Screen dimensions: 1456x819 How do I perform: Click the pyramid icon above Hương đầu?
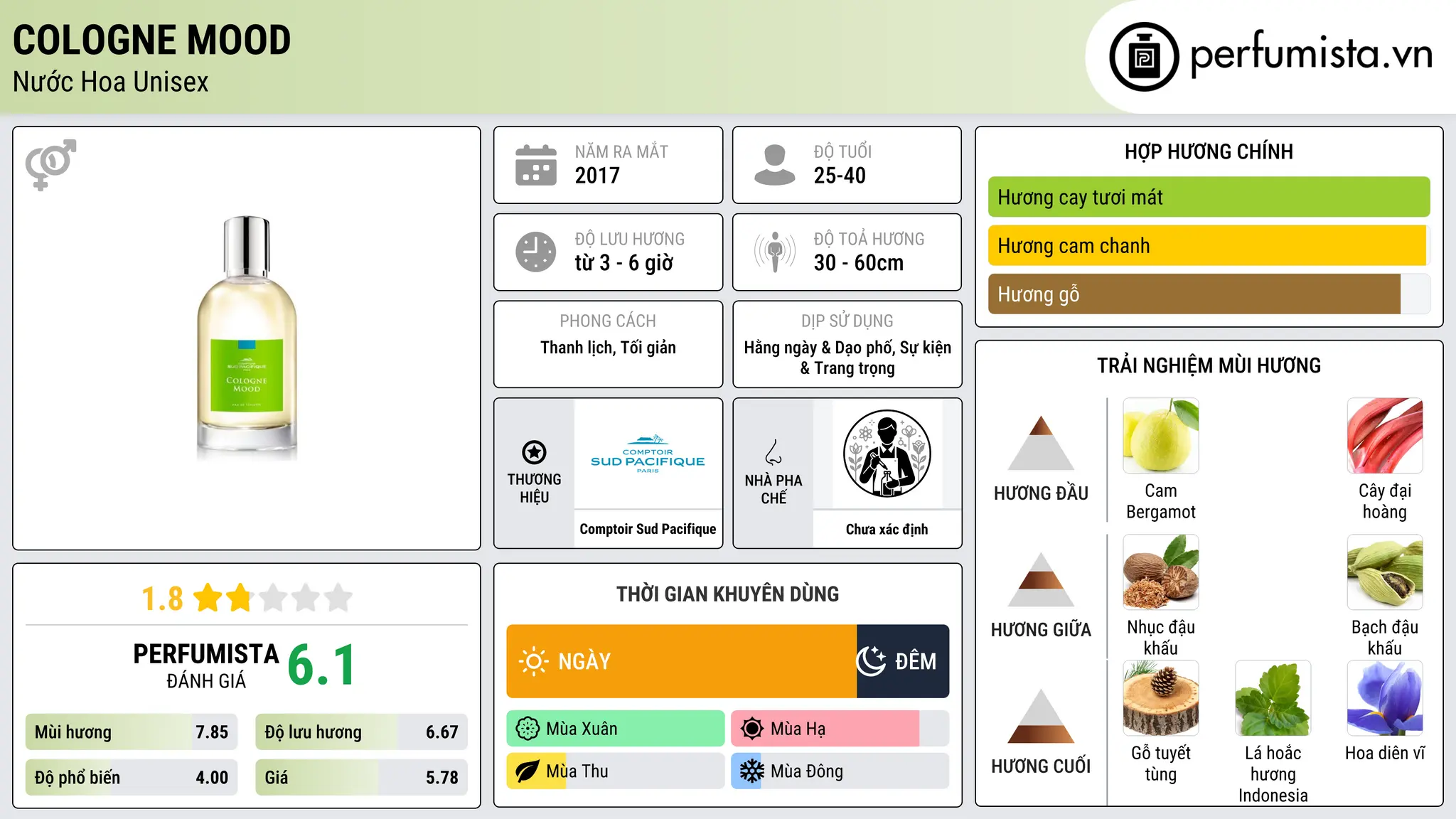(1041, 443)
